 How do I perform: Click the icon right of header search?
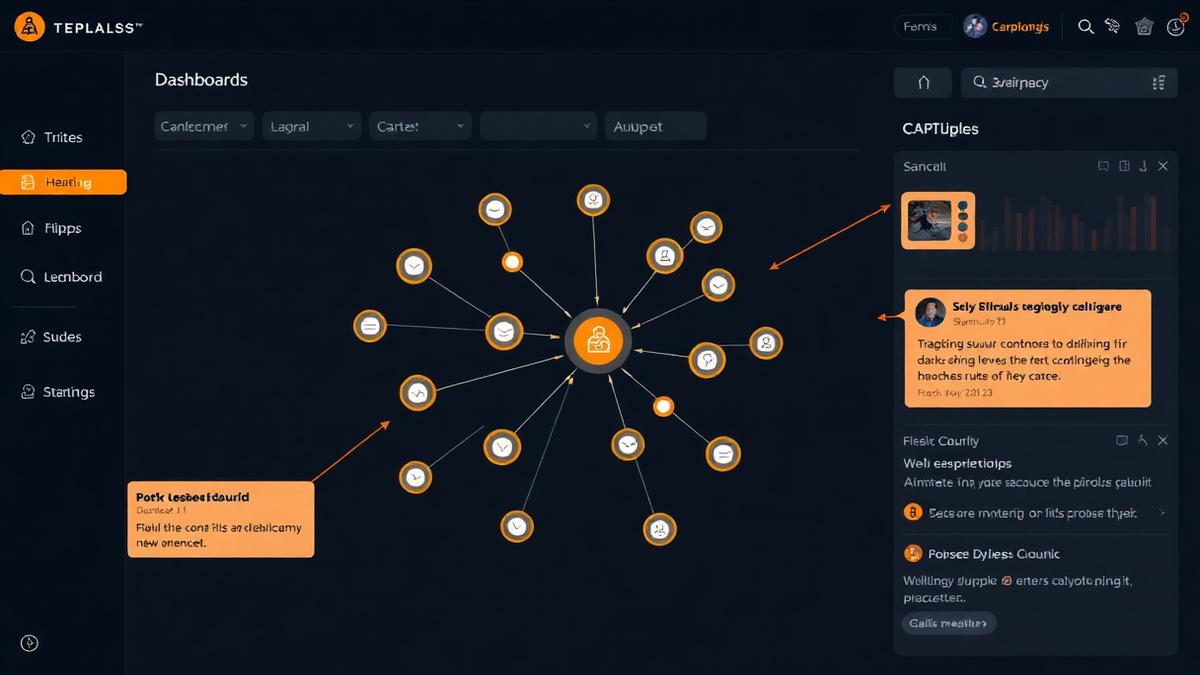(x=1112, y=27)
